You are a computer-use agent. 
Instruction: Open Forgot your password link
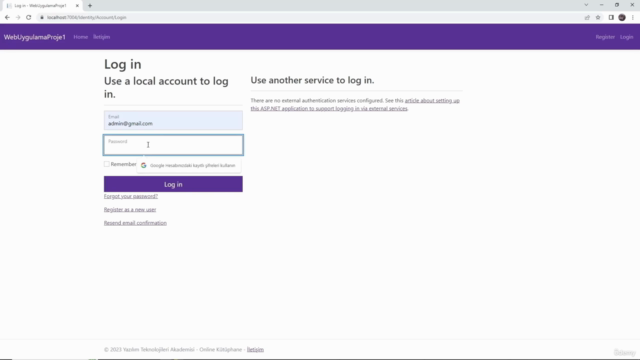point(131,196)
